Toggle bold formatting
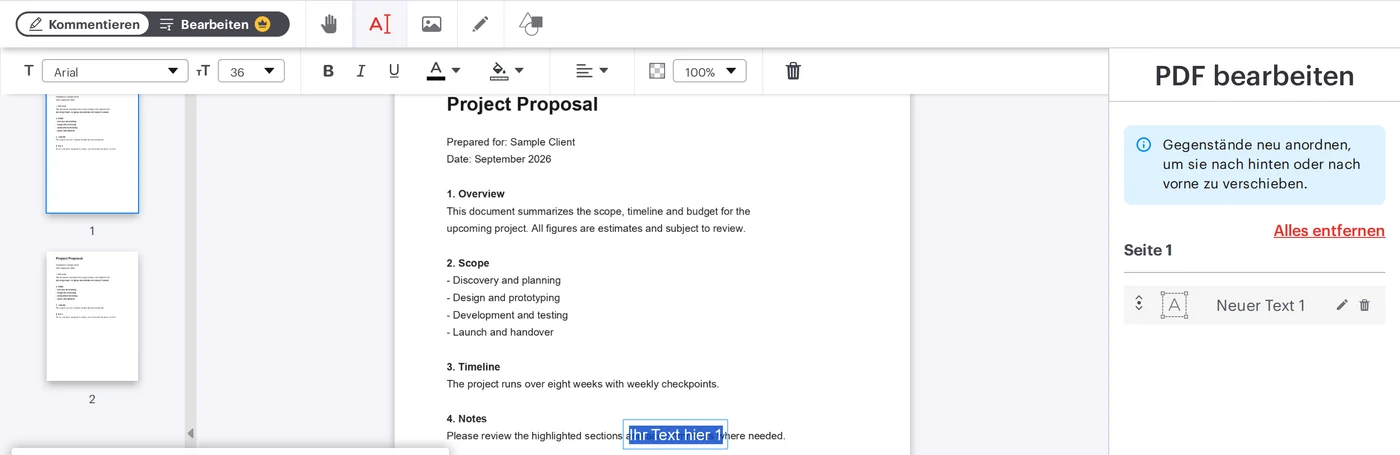This screenshot has height=455, width=1400. coord(328,71)
